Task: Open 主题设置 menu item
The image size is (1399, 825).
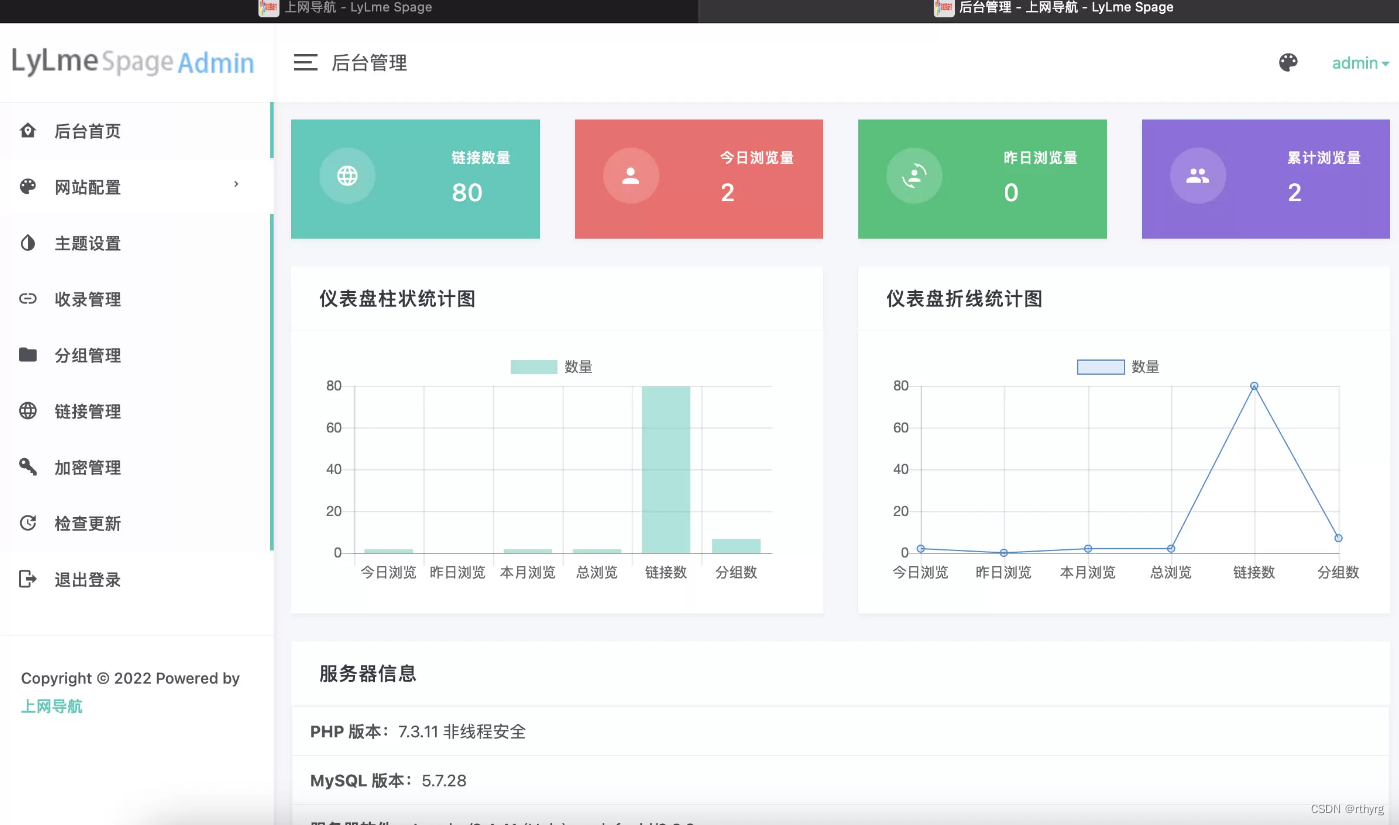Action: click(x=135, y=243)
